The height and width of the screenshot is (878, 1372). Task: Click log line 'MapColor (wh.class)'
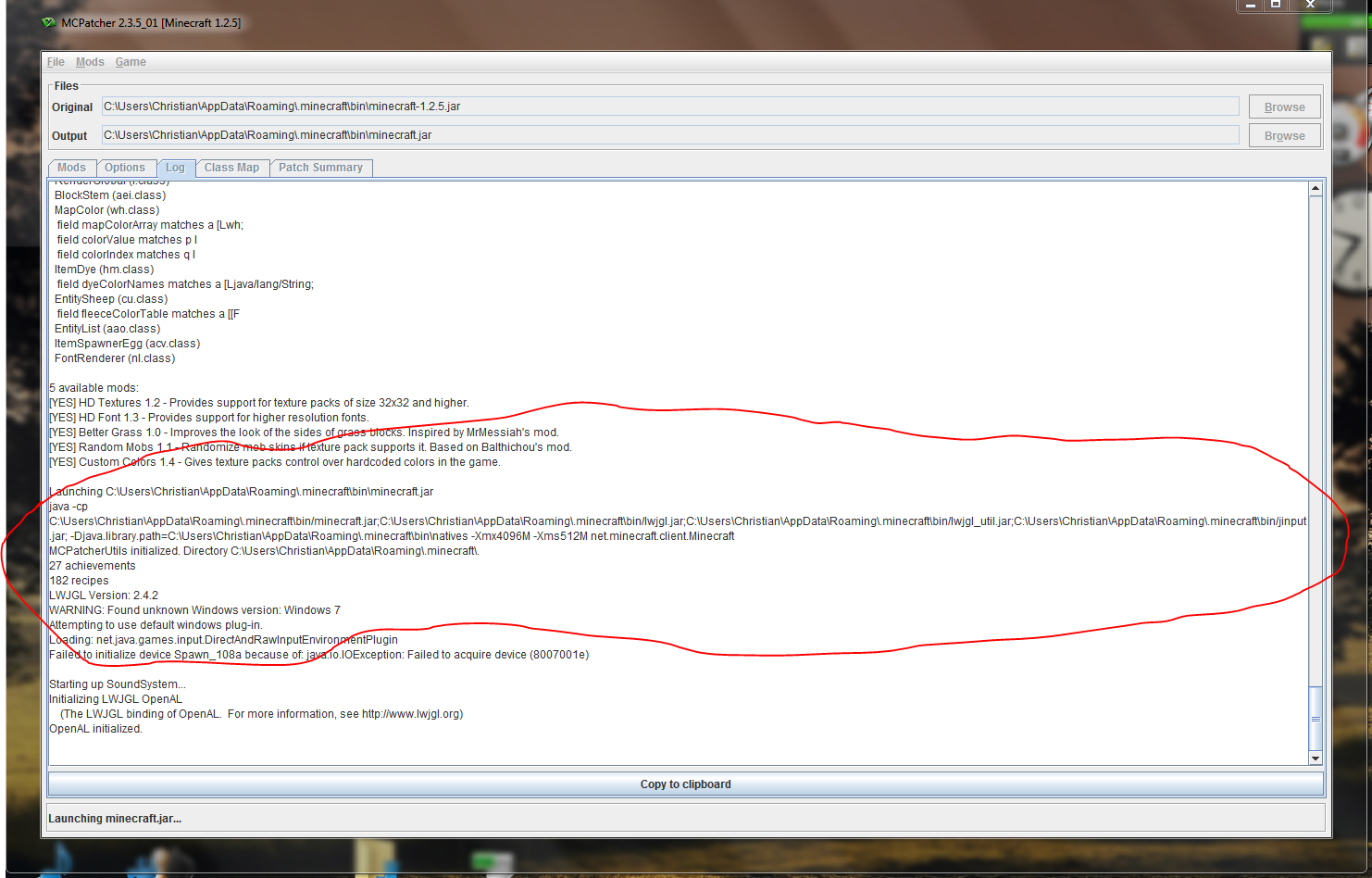[x=106, y=210]
